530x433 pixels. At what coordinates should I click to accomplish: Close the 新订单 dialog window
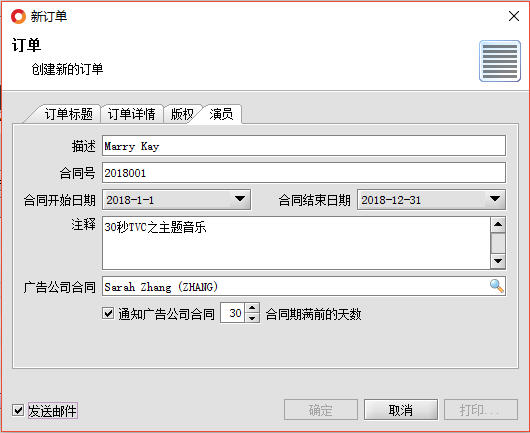point(514,16)
